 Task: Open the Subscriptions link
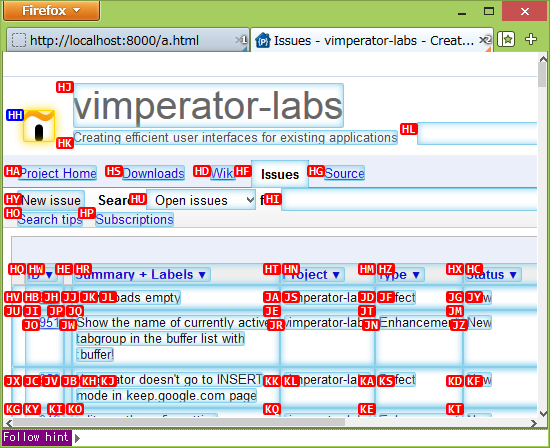[135, 220]
